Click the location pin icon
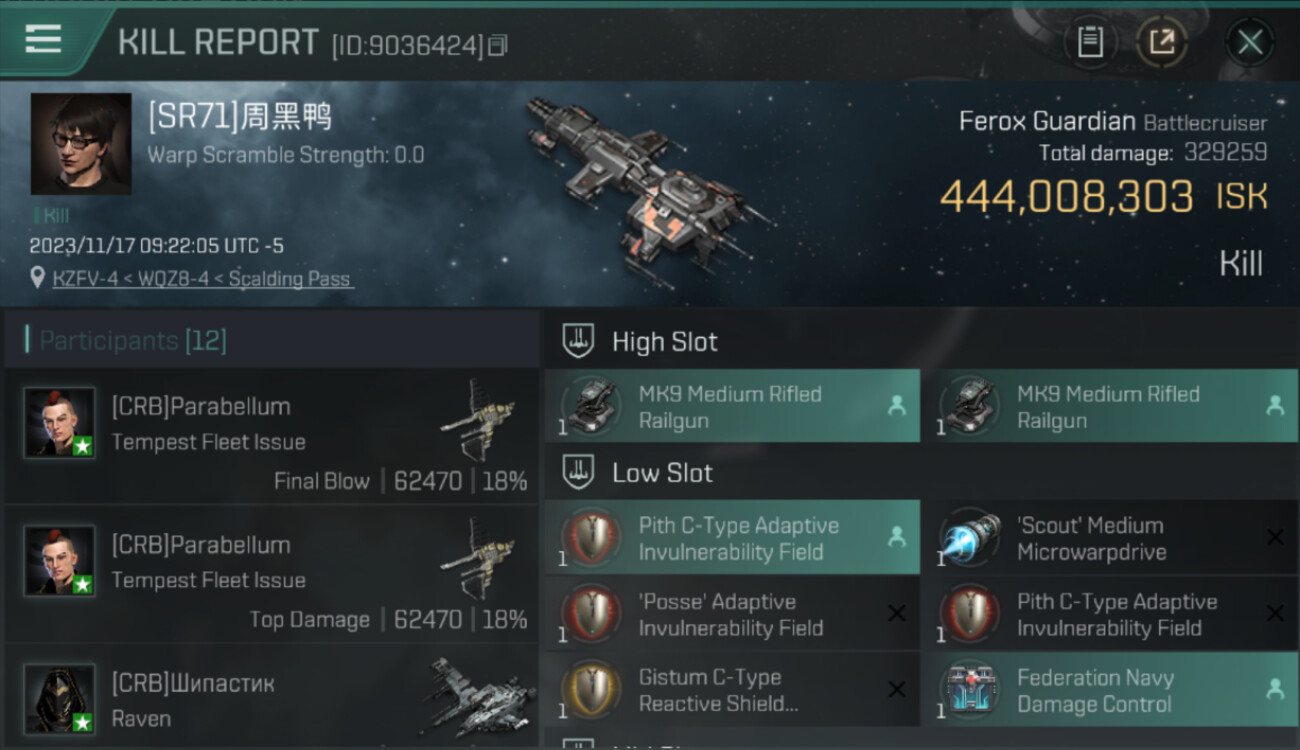1300x750 pixels. (38, 277)
